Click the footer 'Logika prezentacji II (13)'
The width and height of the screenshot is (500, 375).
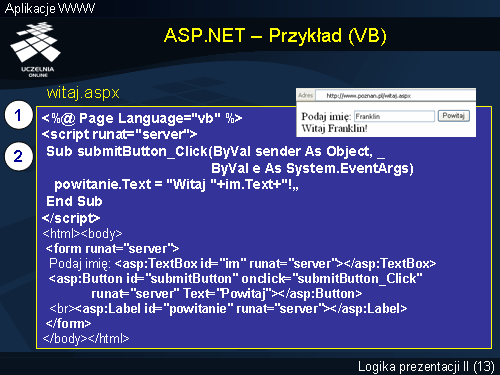coord(426,367)
